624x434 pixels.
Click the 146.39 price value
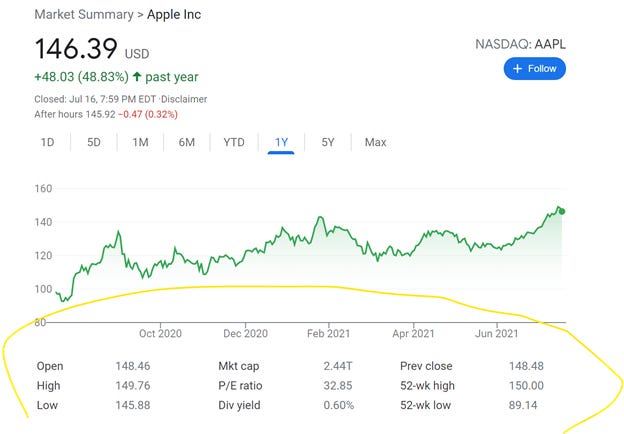click(x=76, y=49)
